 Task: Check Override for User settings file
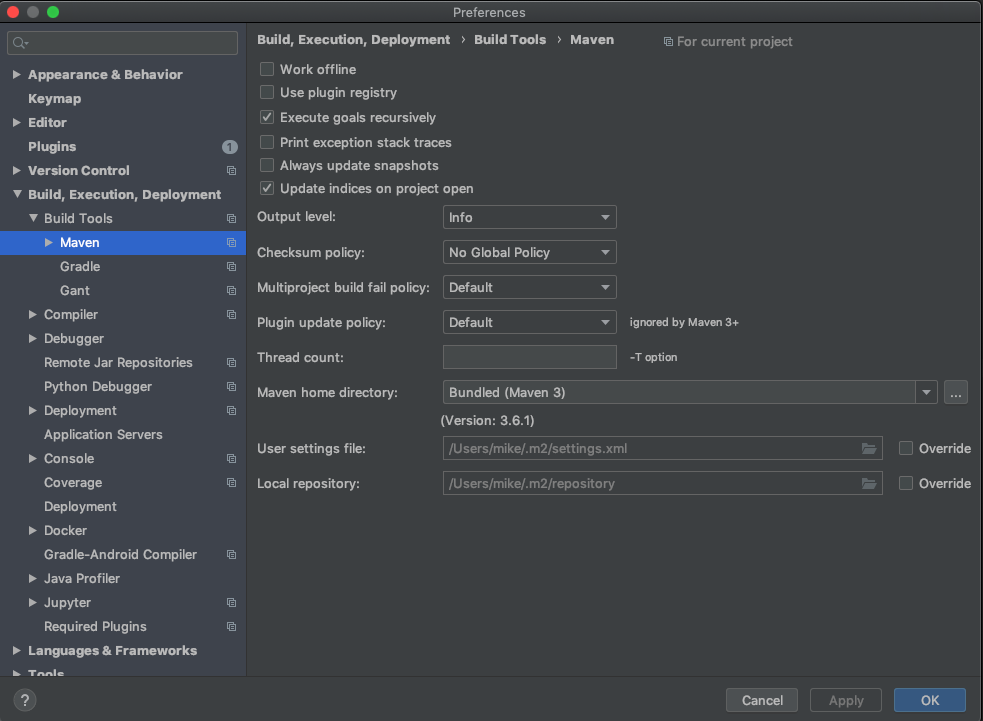[906, 449]
